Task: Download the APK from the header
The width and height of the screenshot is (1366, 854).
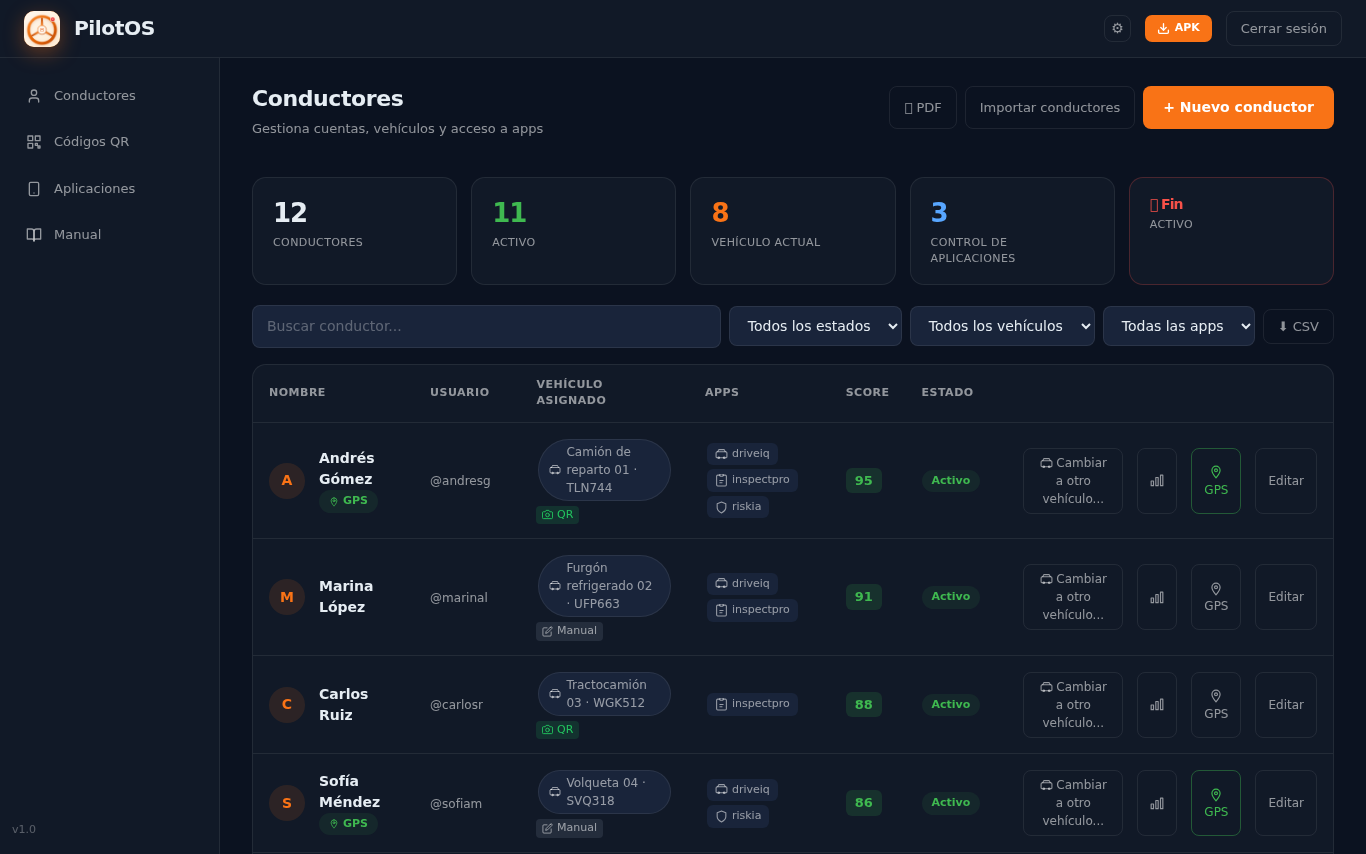Action: 1178,28
